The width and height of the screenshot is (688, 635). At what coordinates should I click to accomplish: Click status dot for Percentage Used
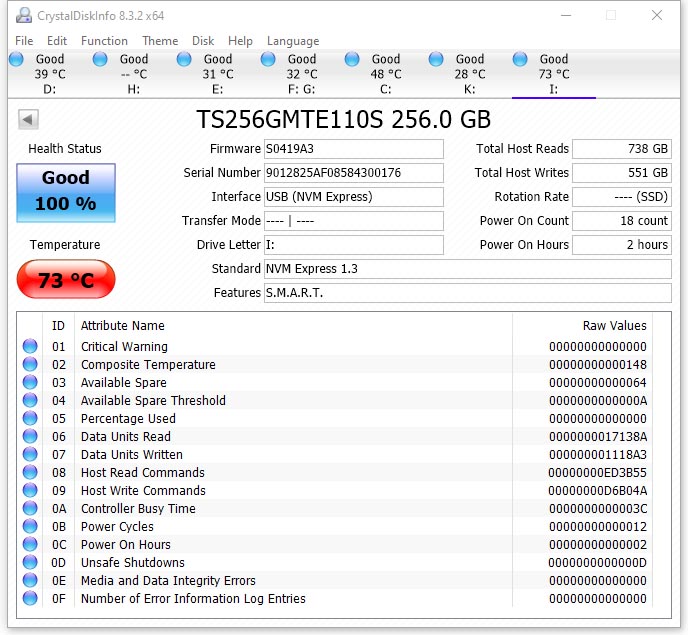(30, 418)
